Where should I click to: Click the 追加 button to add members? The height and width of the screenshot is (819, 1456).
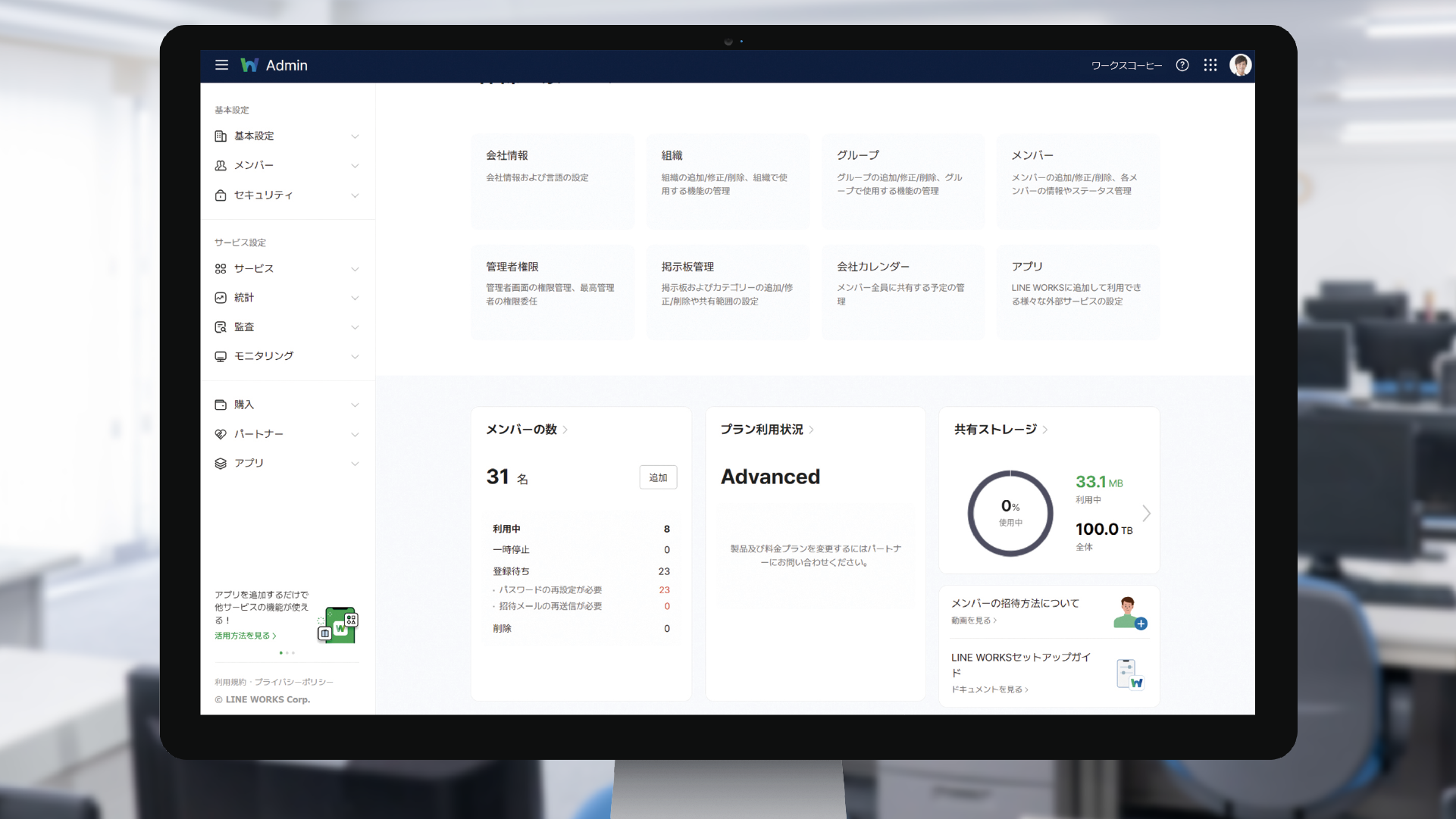[x=658, y=477]
